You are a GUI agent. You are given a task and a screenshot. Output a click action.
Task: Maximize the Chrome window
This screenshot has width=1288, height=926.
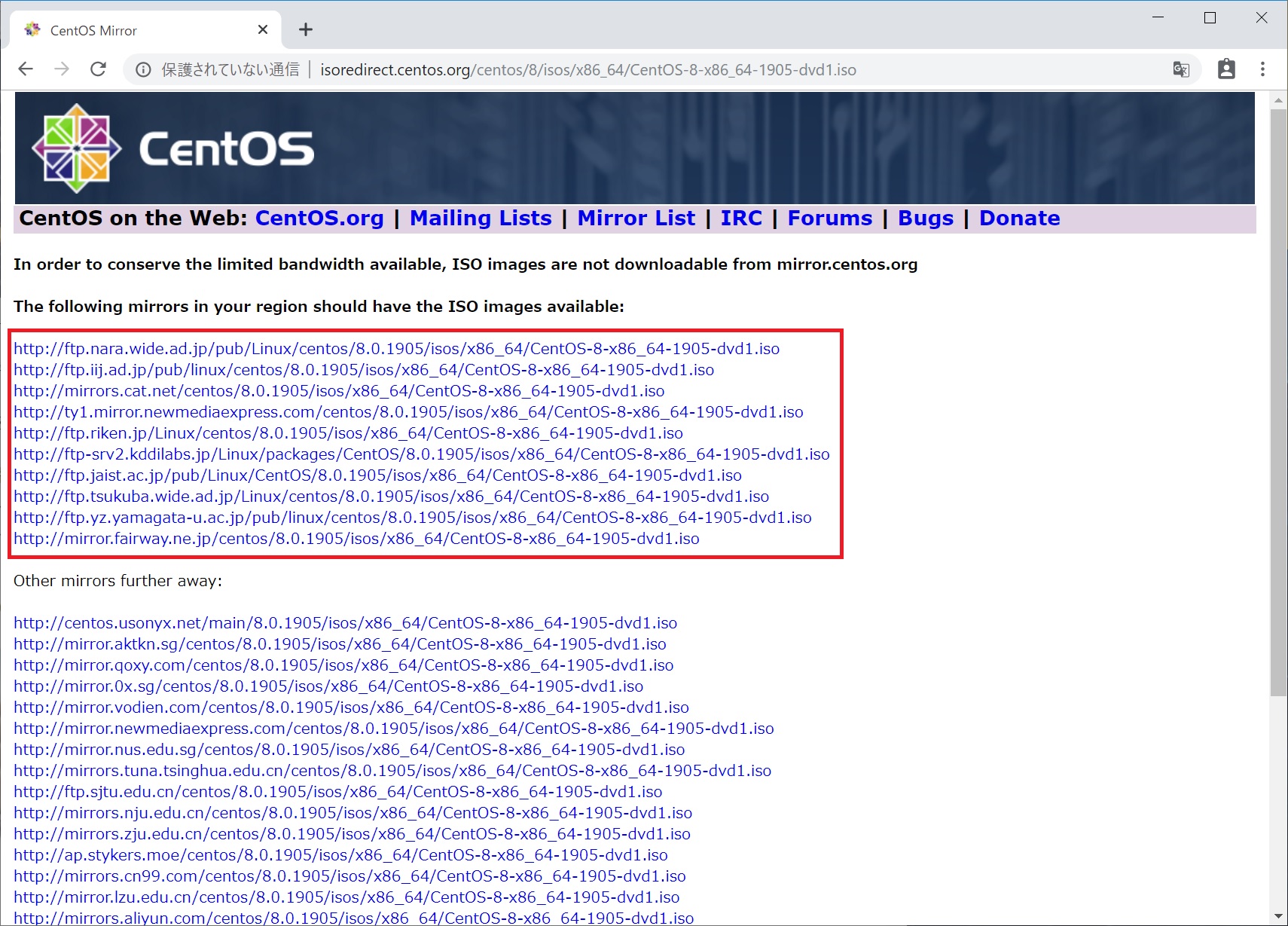pos(1210,17)
